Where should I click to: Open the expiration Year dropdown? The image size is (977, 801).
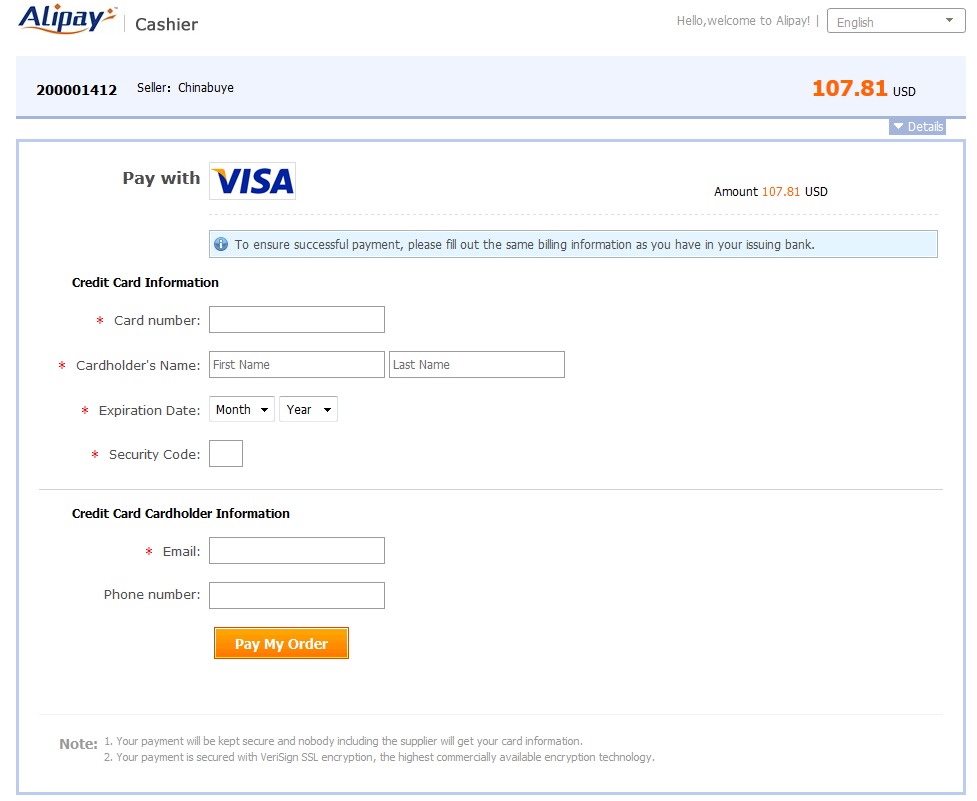click(x=308, y=409)
